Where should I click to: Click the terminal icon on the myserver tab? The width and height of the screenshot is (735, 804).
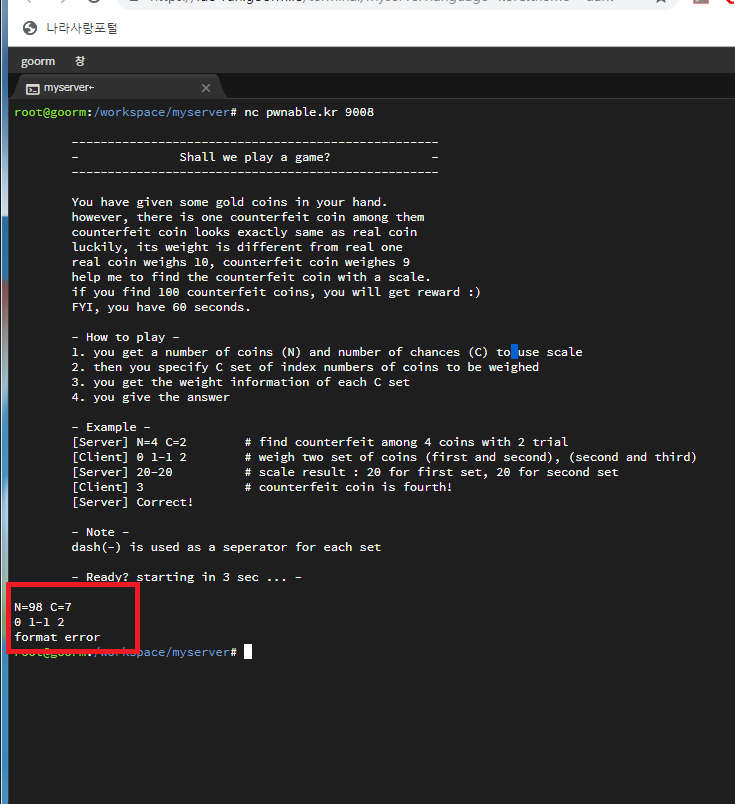pos(33,88)
